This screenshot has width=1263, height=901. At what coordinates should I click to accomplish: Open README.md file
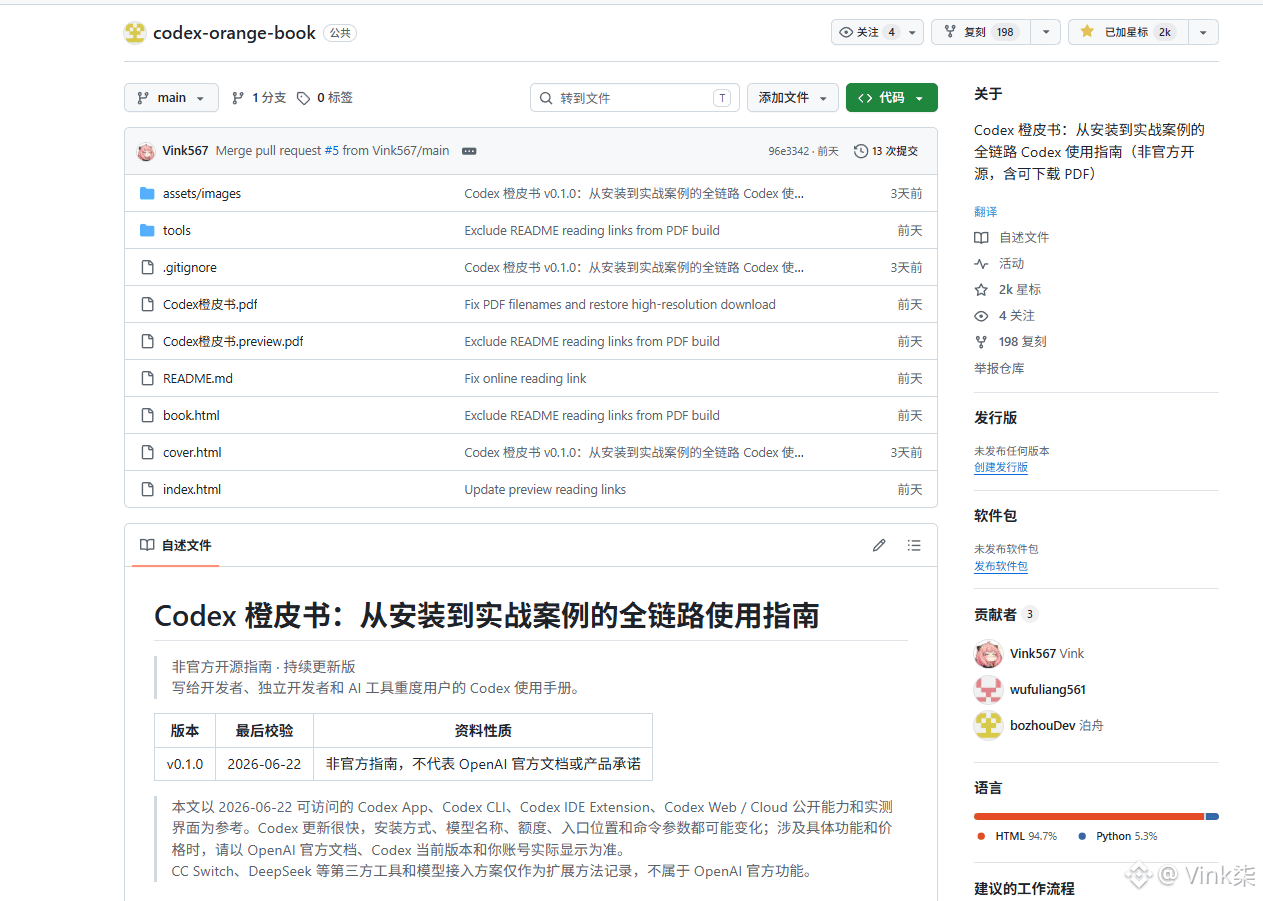[198, 378]
